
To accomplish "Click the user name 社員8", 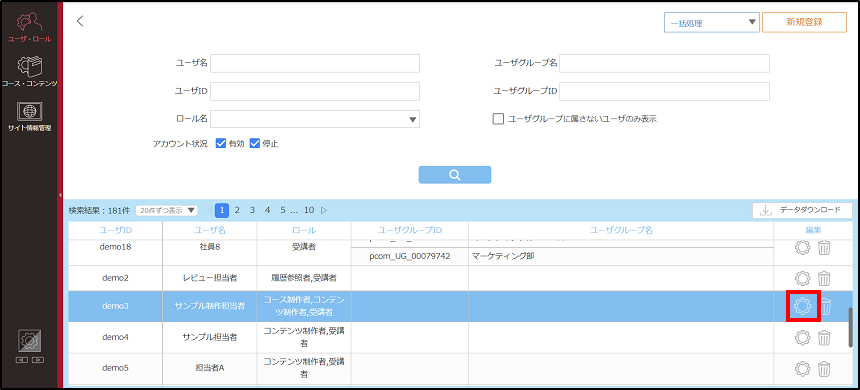I will click(x=210, y=247).
